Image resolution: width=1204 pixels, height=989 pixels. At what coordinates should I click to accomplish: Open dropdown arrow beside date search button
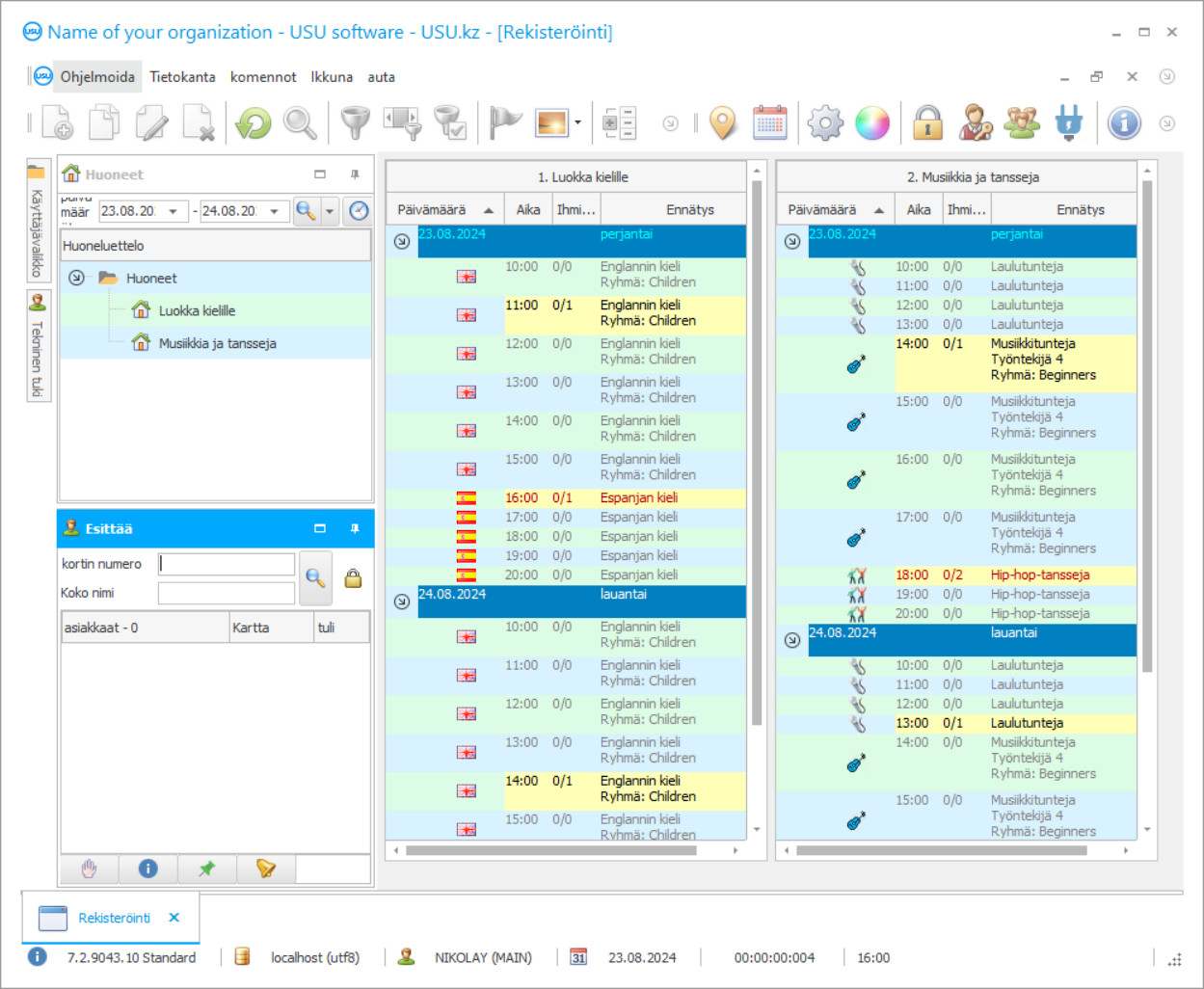coord(330,211)
